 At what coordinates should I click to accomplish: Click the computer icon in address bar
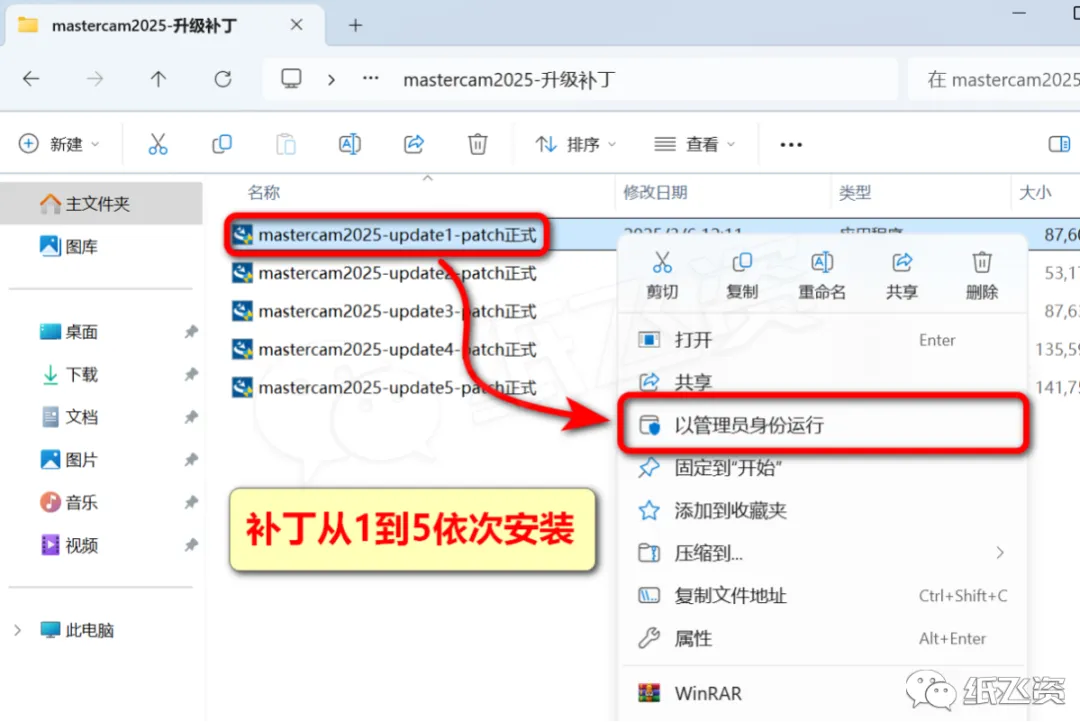[x=291, y=79]
